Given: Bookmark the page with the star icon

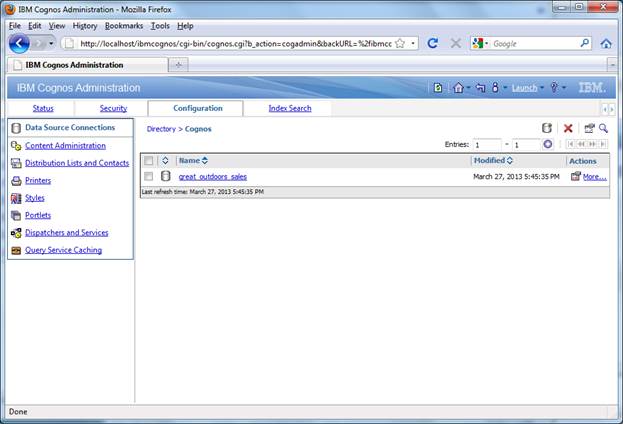Looking at the screenshot, I should click(x=400, y=43).
